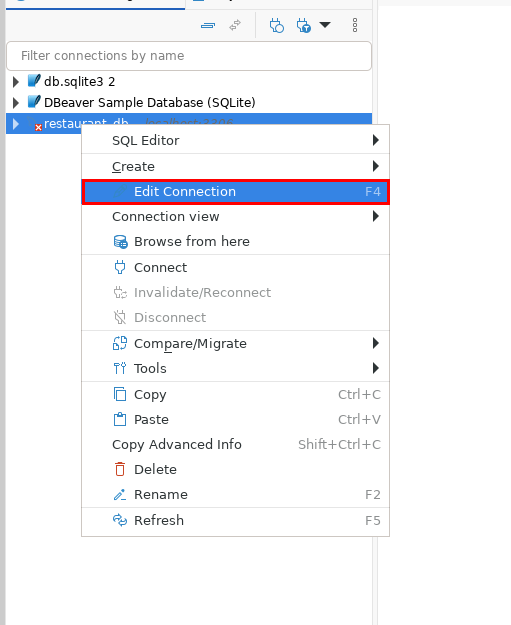Select DBeaver Sample Database (SQLite) connection

click(149, 103)
